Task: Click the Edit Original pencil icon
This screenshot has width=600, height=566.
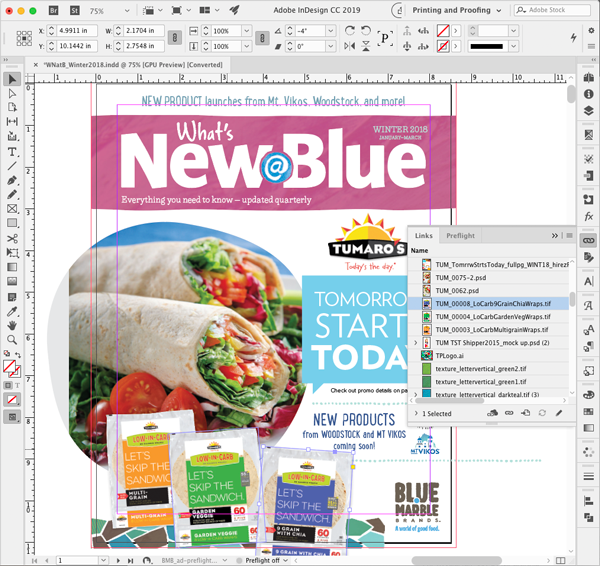Action: click(x=559, y=413)
